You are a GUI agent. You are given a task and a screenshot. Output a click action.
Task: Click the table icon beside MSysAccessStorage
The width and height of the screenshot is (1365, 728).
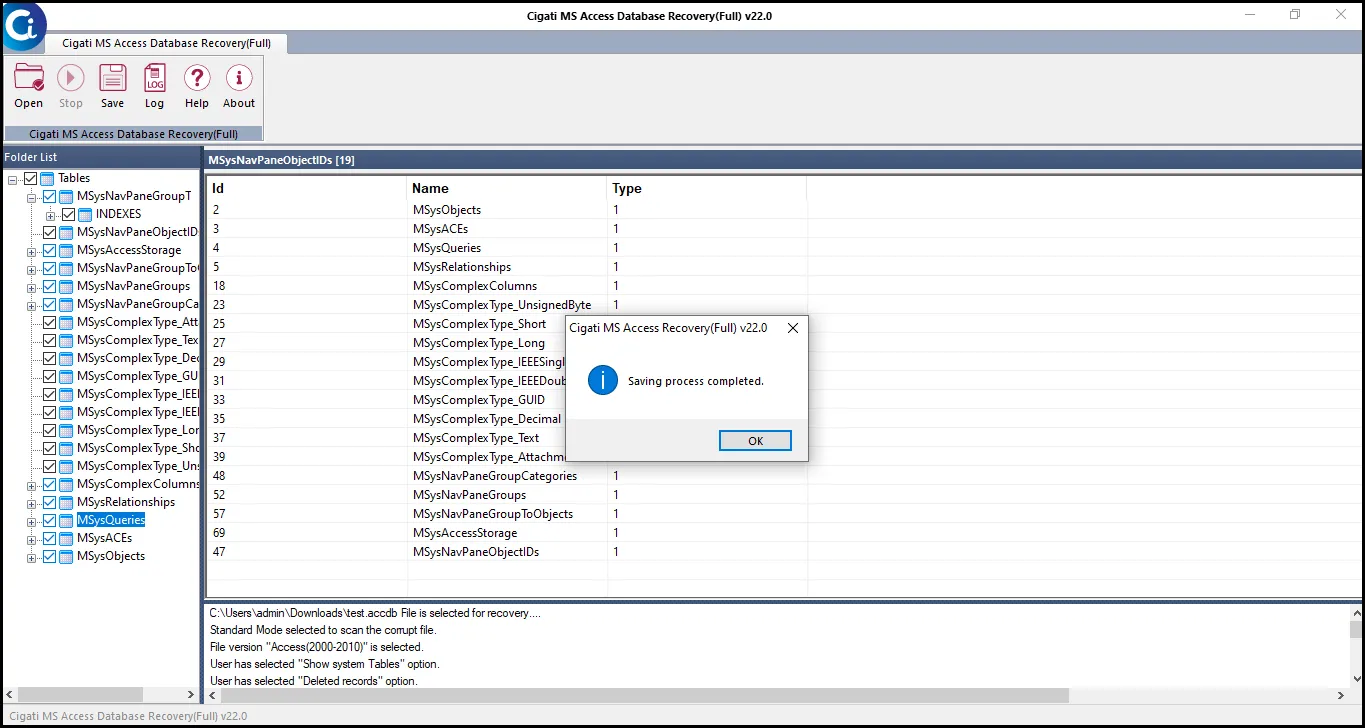(x=66, y=250)
